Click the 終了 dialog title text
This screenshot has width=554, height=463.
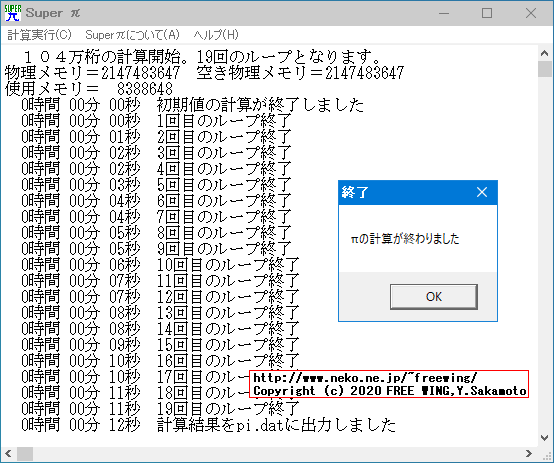click(355, 192)
